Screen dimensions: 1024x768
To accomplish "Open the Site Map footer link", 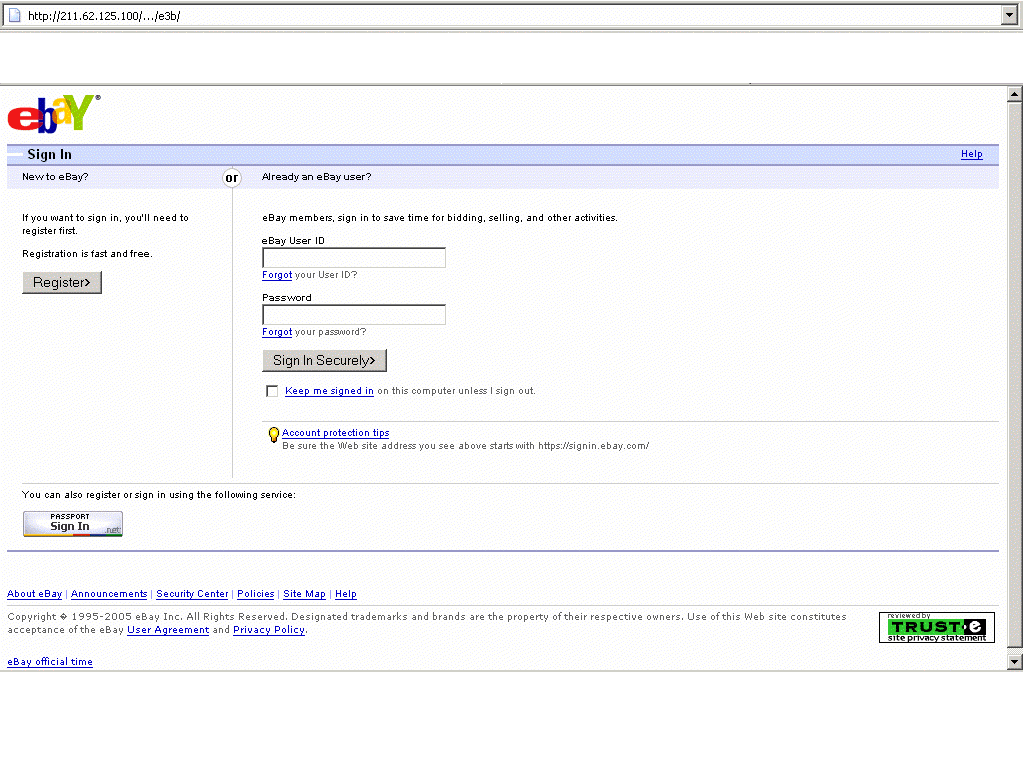I will tap(304, 594).
